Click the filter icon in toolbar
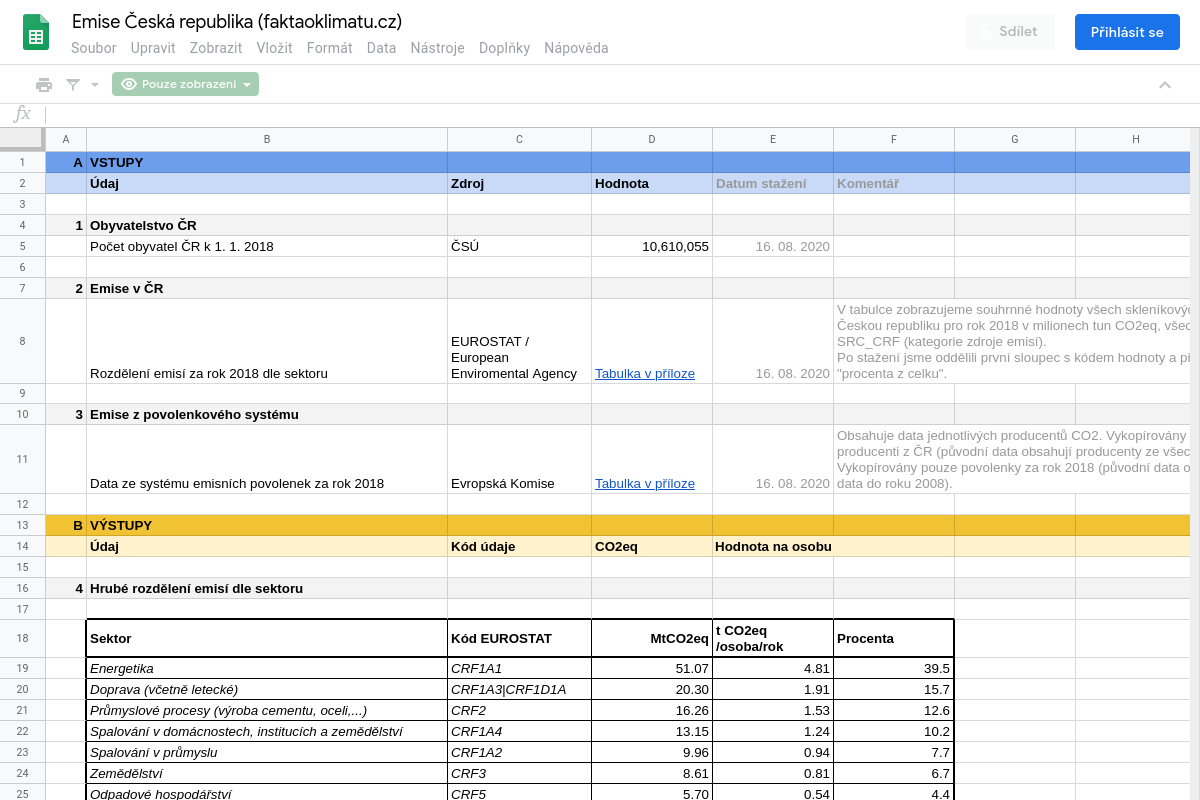Screen dimensions: 1200x800 coord(73,85)
